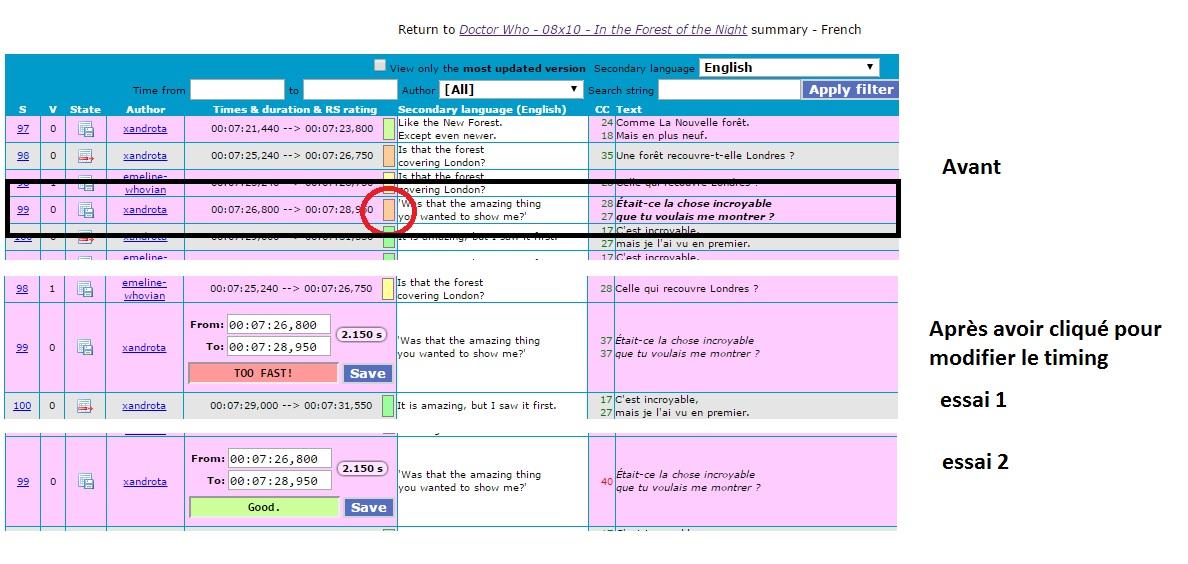Toggle 'View only the most updated version' checkbox
Viewport: 1188px width, 564px height.
click(380, 66)
